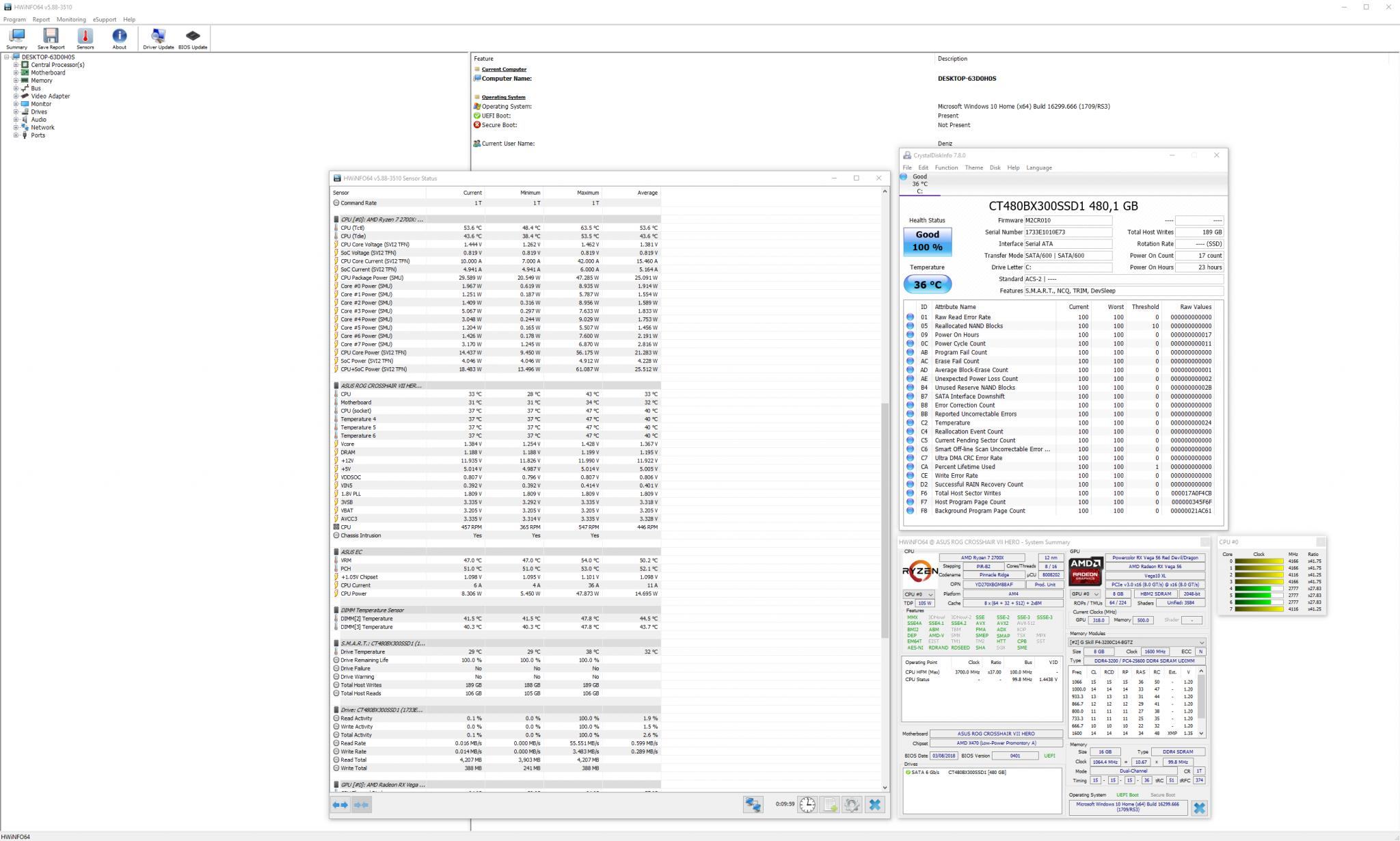The height and width of the screenshot is (841, 1400).
Task: Click the 'Drive Remaining Life' sensor row
Action: click(496, 660)
